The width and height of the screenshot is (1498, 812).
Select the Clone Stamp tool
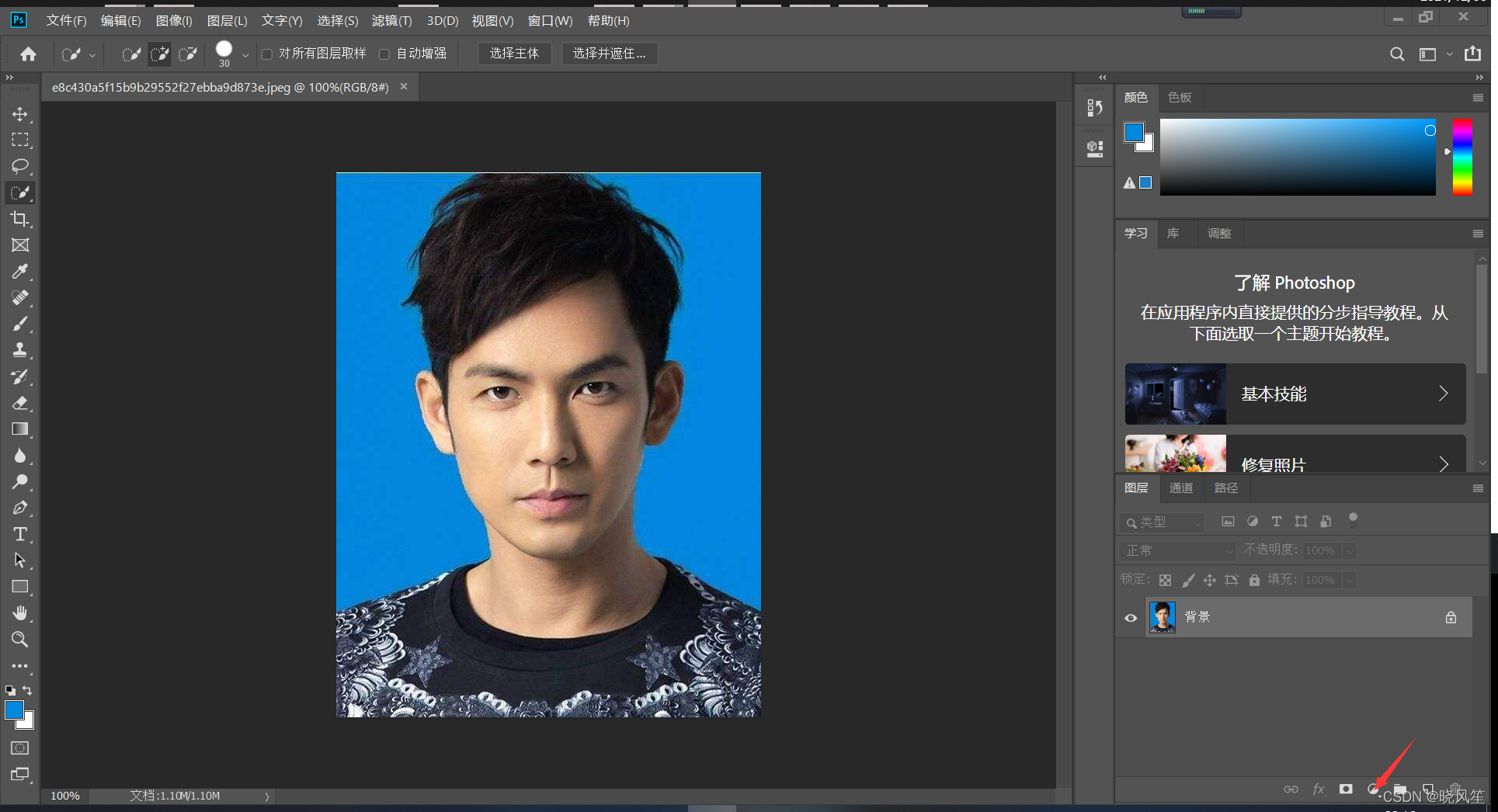click(x=20, y=350)
